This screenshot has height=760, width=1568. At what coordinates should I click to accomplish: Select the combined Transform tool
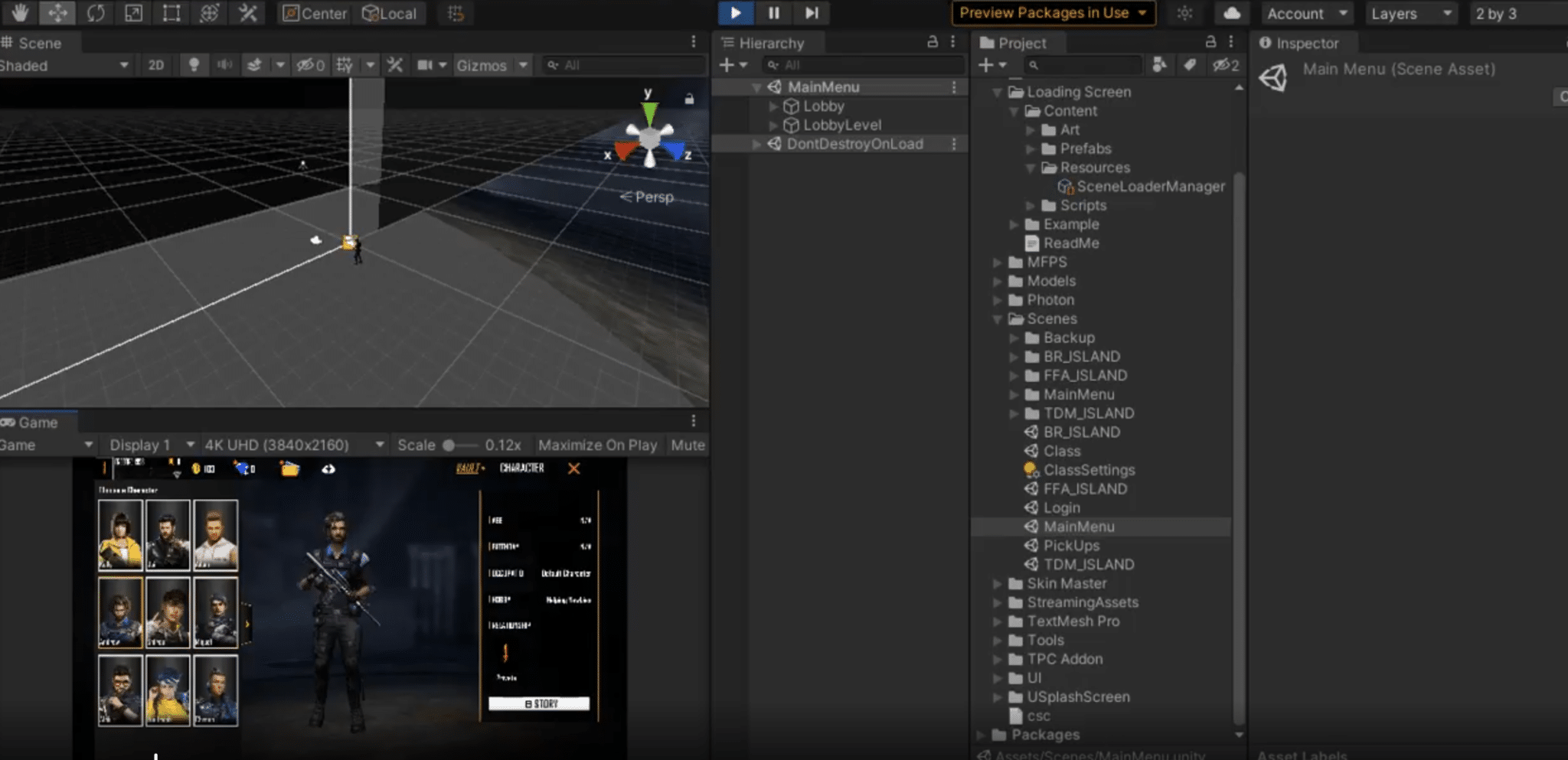tap(209, 13)
